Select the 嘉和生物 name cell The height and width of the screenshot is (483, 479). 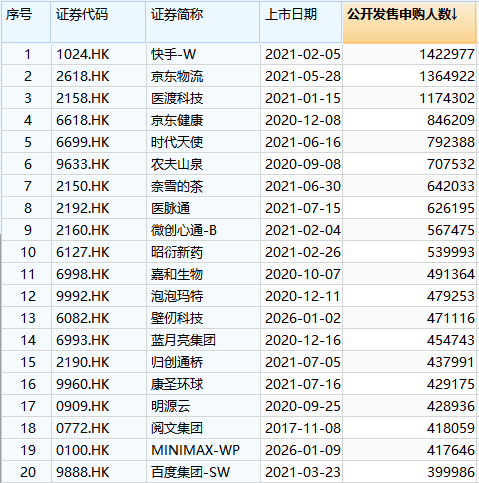tap(203, 274)
